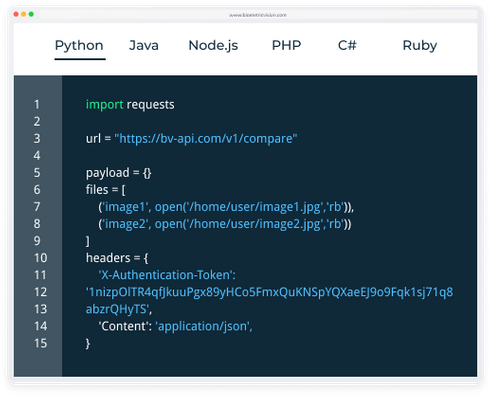Viewport: 492px width, 399px height.
Task: Click the image2.jpg file path line
Action: click(x=225, y=224)
